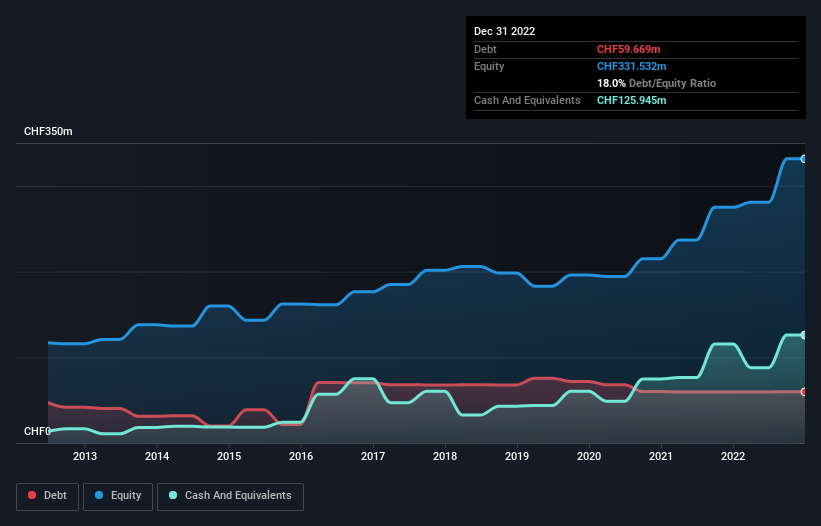Click the 2020 x-axis label
The height and width of the screenshot is (526, 821).
(589, 456)
